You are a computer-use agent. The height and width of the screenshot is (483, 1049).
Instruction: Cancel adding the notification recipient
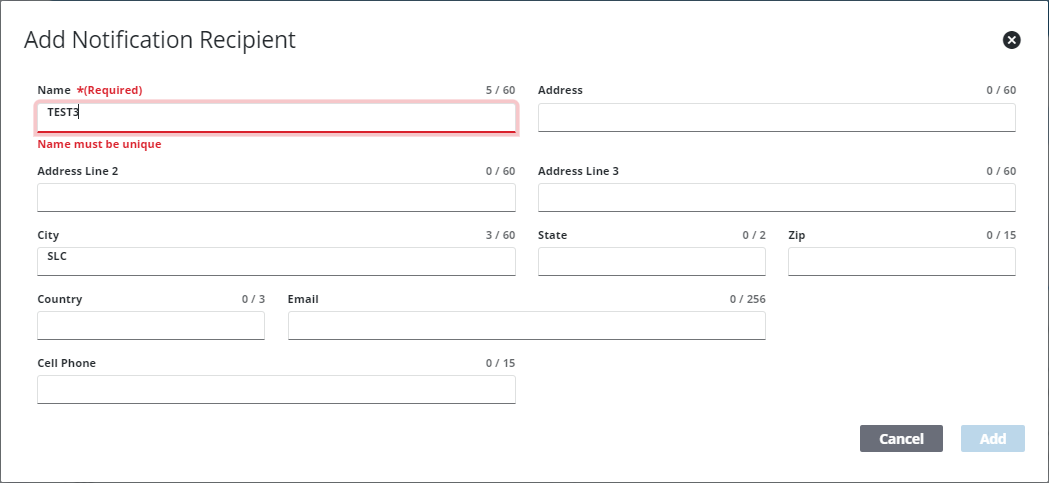[x=901, y=439]
